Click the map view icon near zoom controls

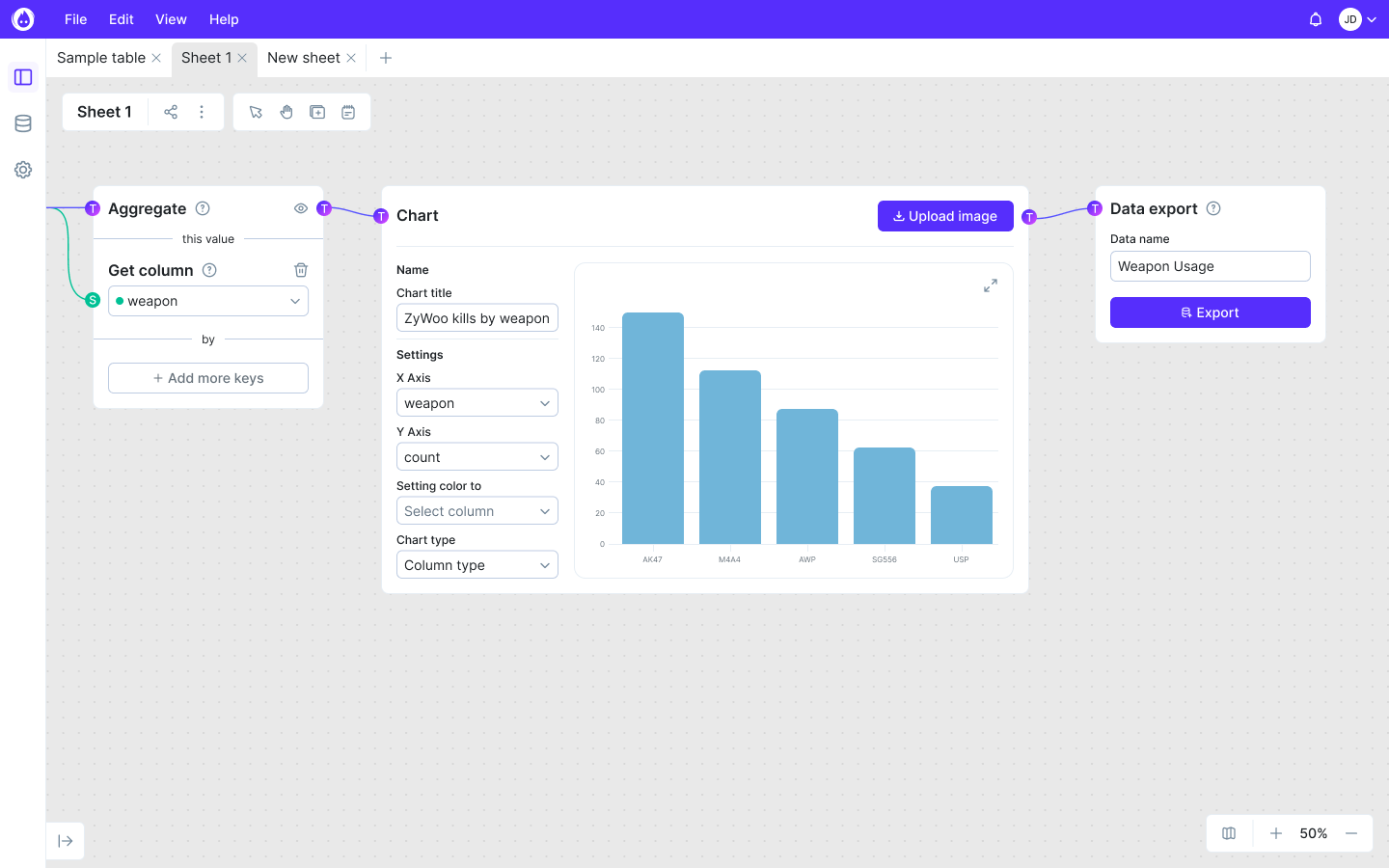coord(1229,833)
